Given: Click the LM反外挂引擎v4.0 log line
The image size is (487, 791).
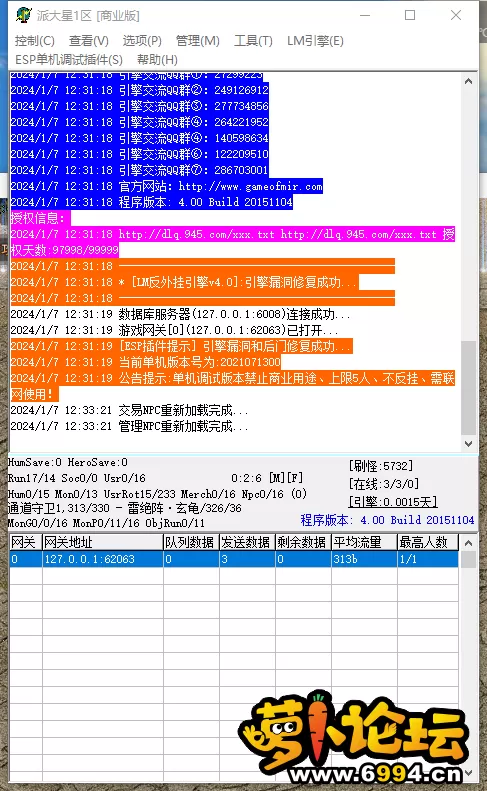Looking at the screenshot, I should [x=184, y=282].
